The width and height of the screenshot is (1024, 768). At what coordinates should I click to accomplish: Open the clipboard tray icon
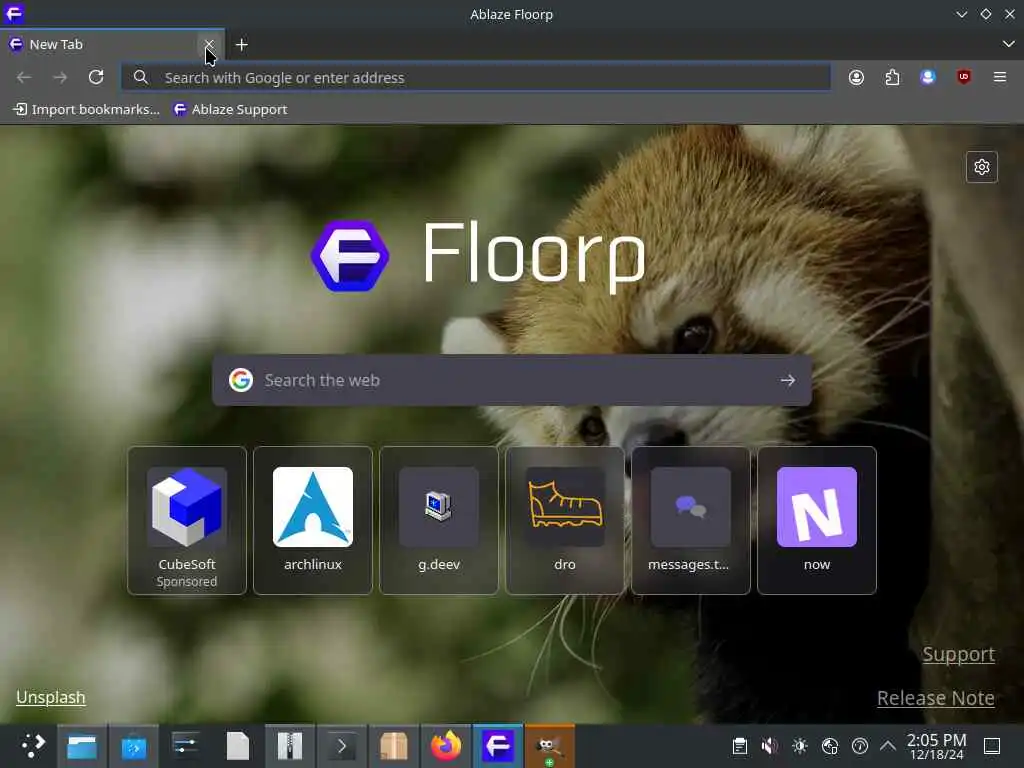(x=739, y=746)
